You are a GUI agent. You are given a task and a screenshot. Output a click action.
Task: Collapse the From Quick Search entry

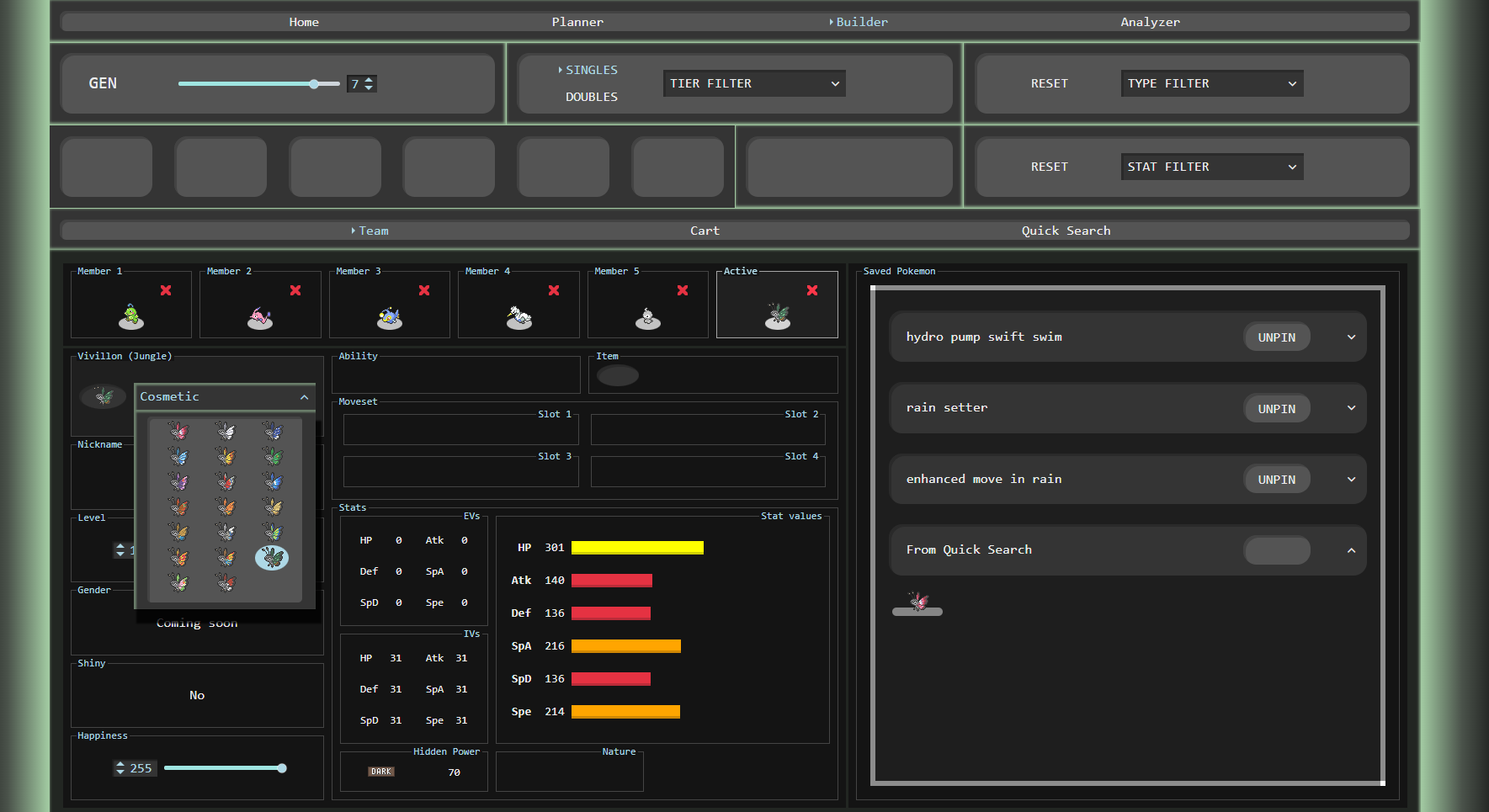pos(1351,550)
